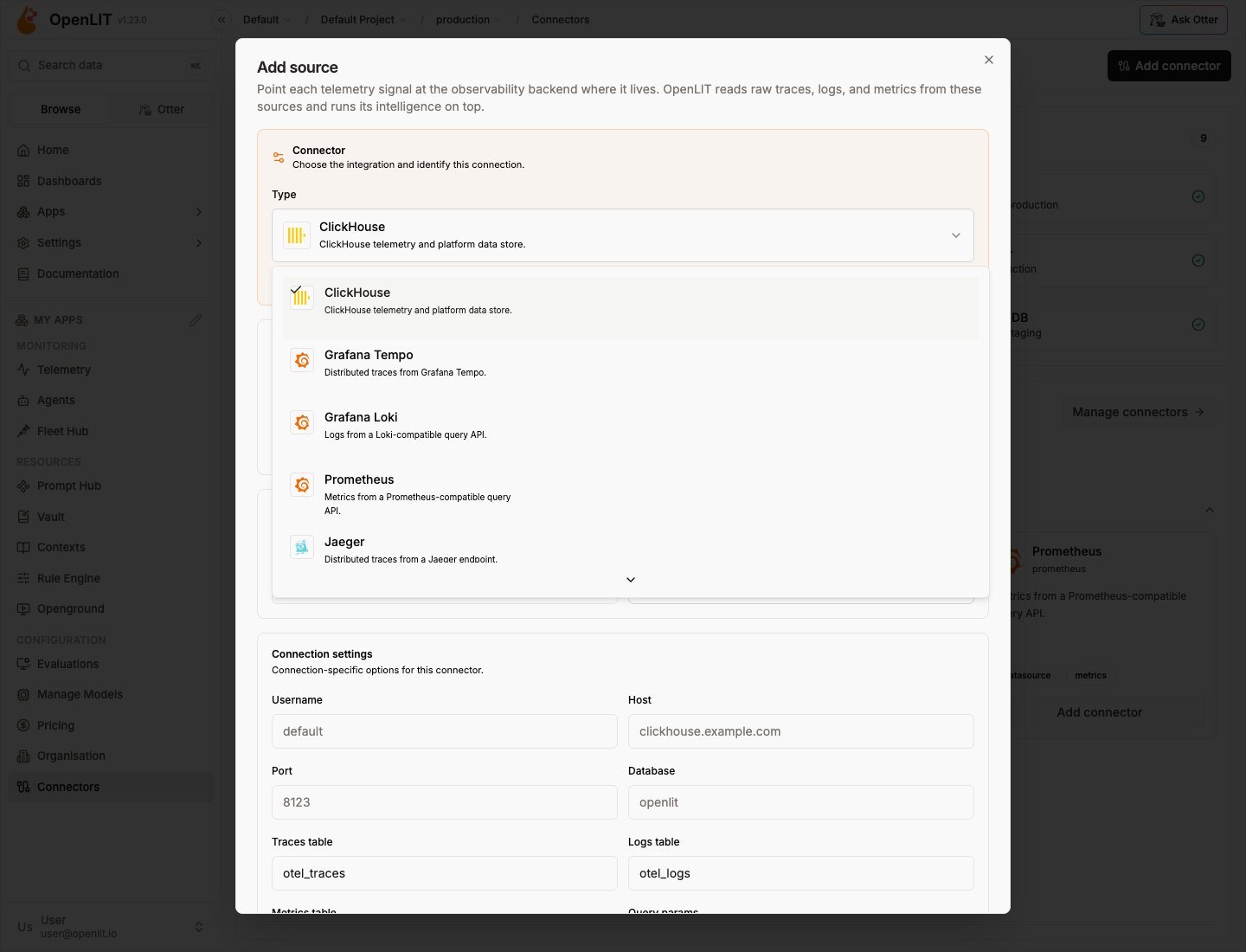Click the Database input field
The height and width of the screenshot is (952, 1246).
click(801, 802)
